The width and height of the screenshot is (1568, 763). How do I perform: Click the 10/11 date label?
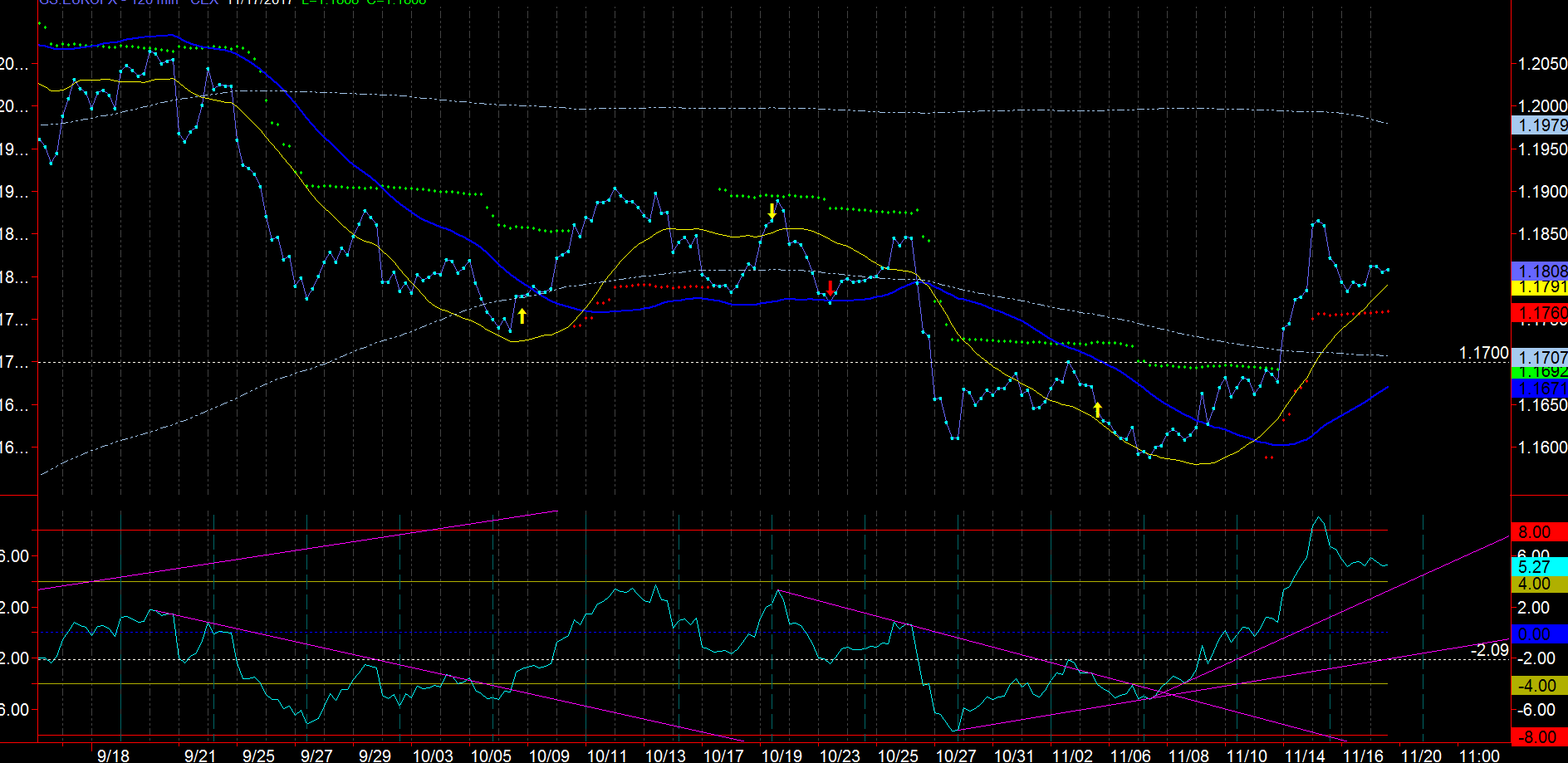[x=607, y=756]
